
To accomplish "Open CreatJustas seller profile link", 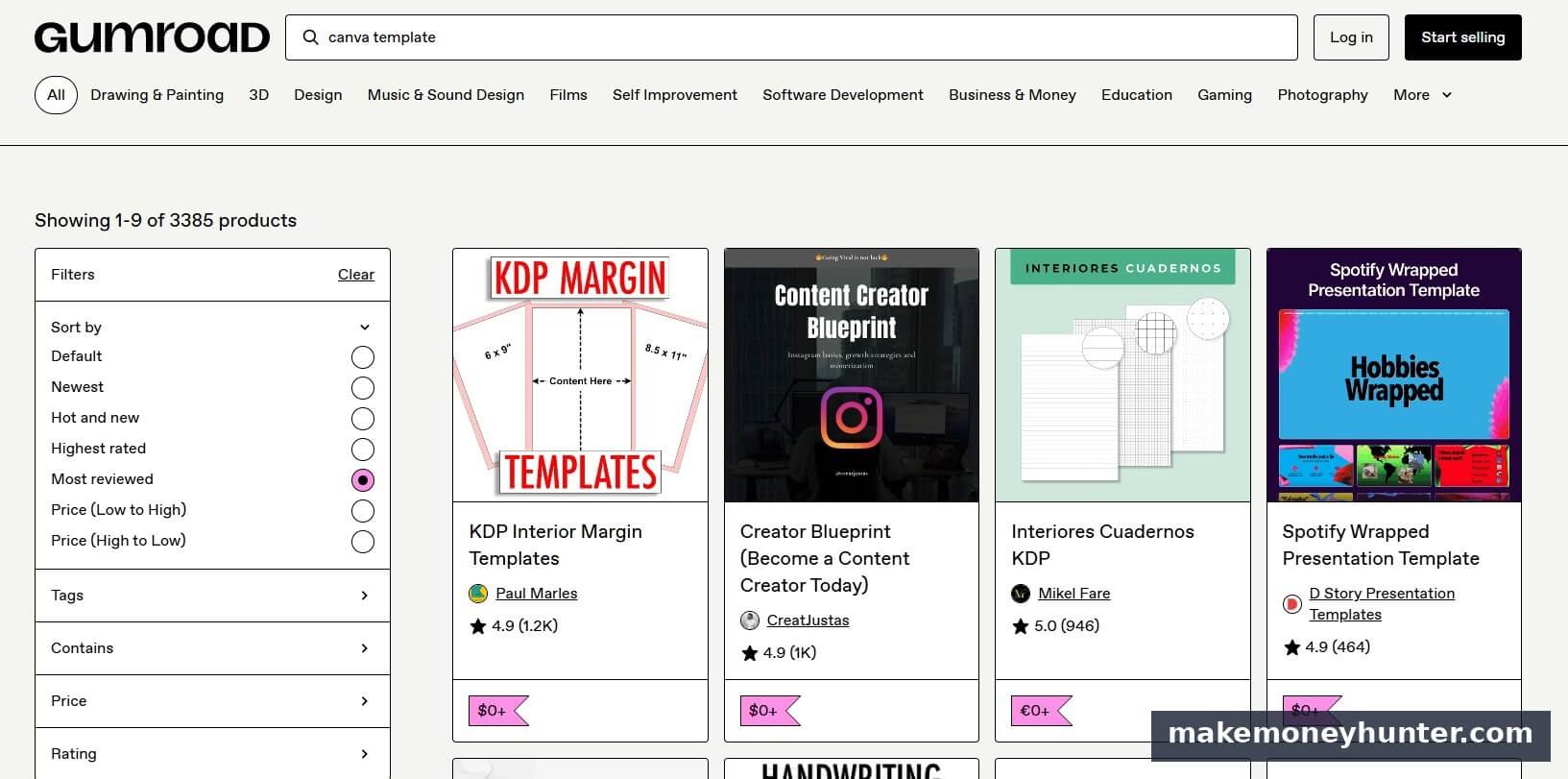I will coord(808,621).
